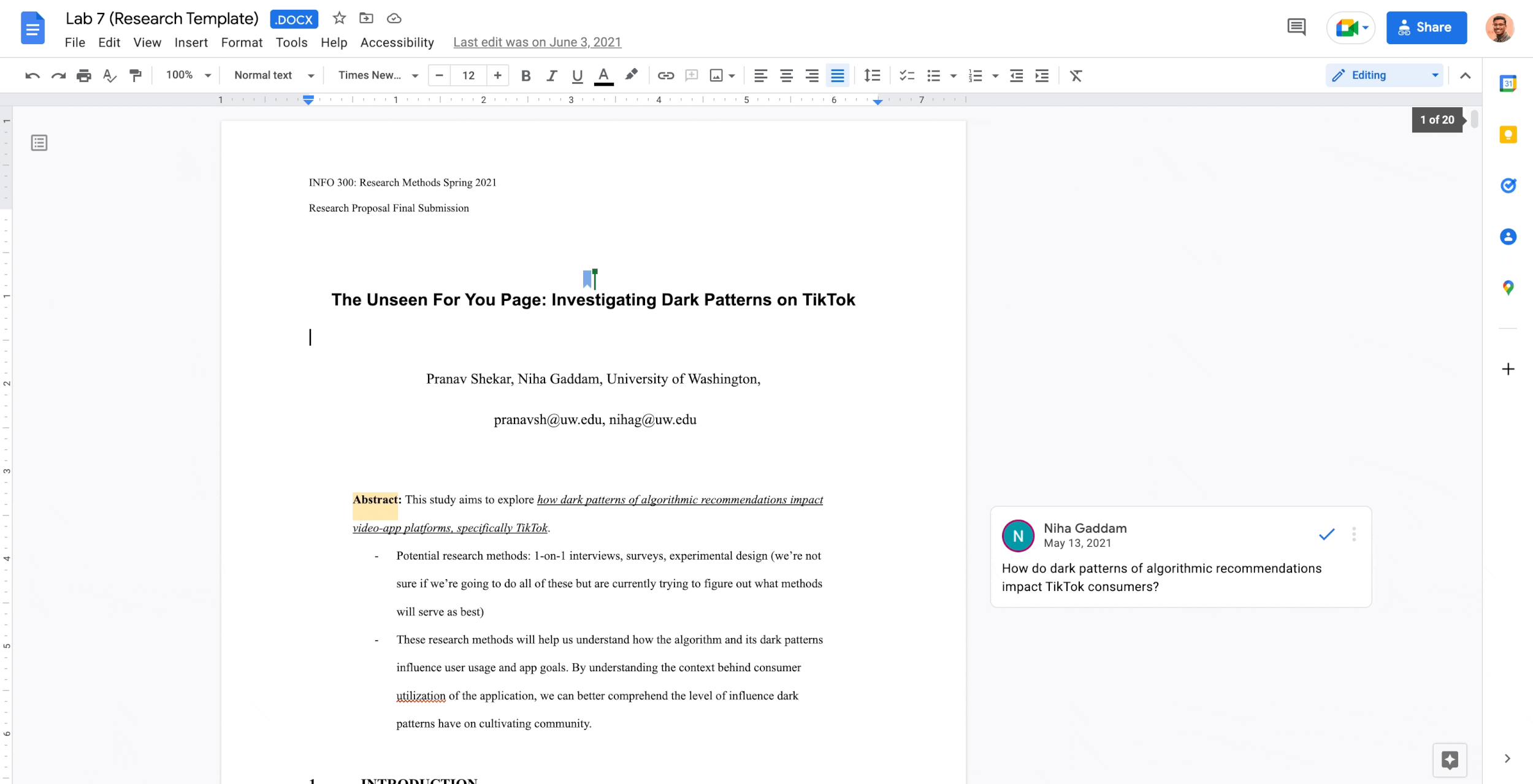Open the last edit history link
Image resolution: width=1533 pixels, height=784 pixels.
537,42
